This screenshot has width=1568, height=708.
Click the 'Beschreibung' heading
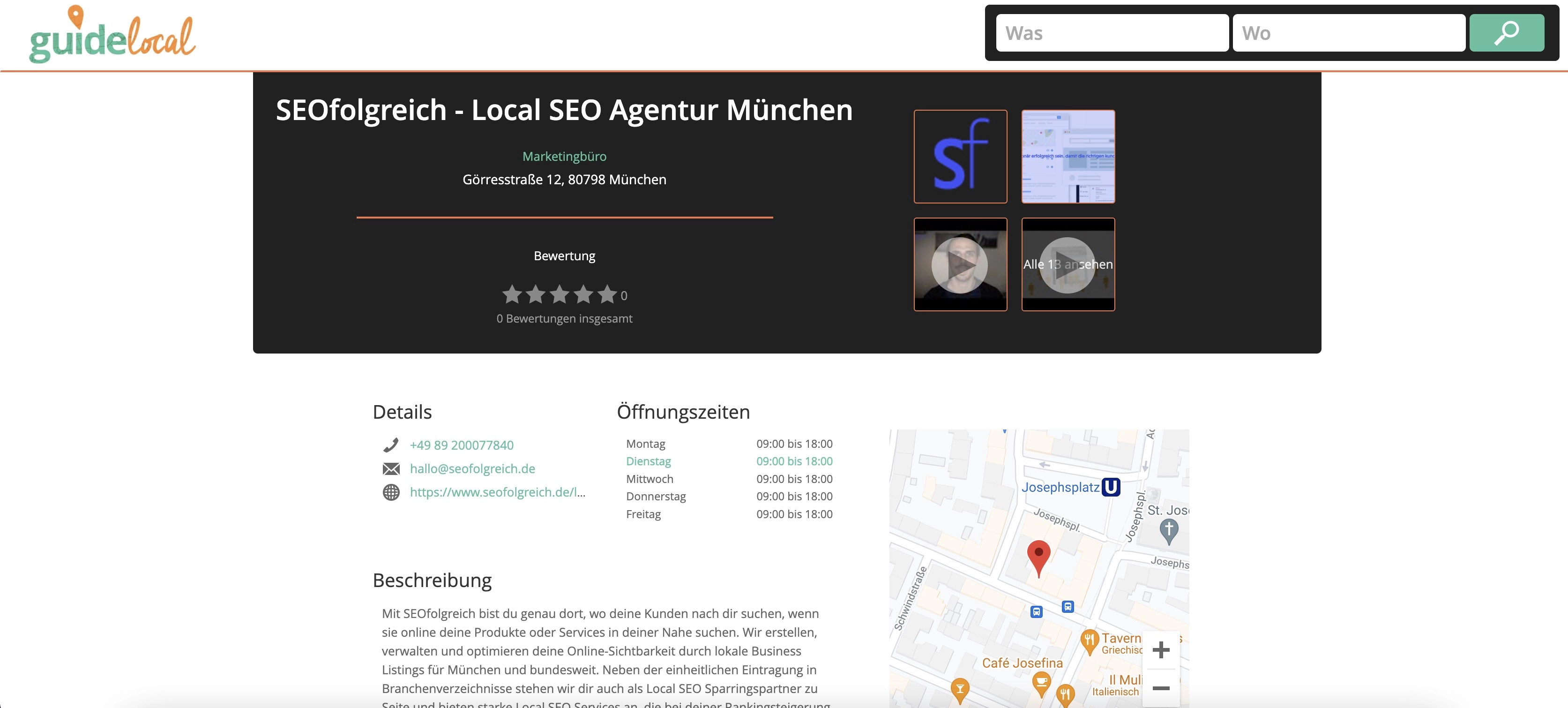coord(432,580)
